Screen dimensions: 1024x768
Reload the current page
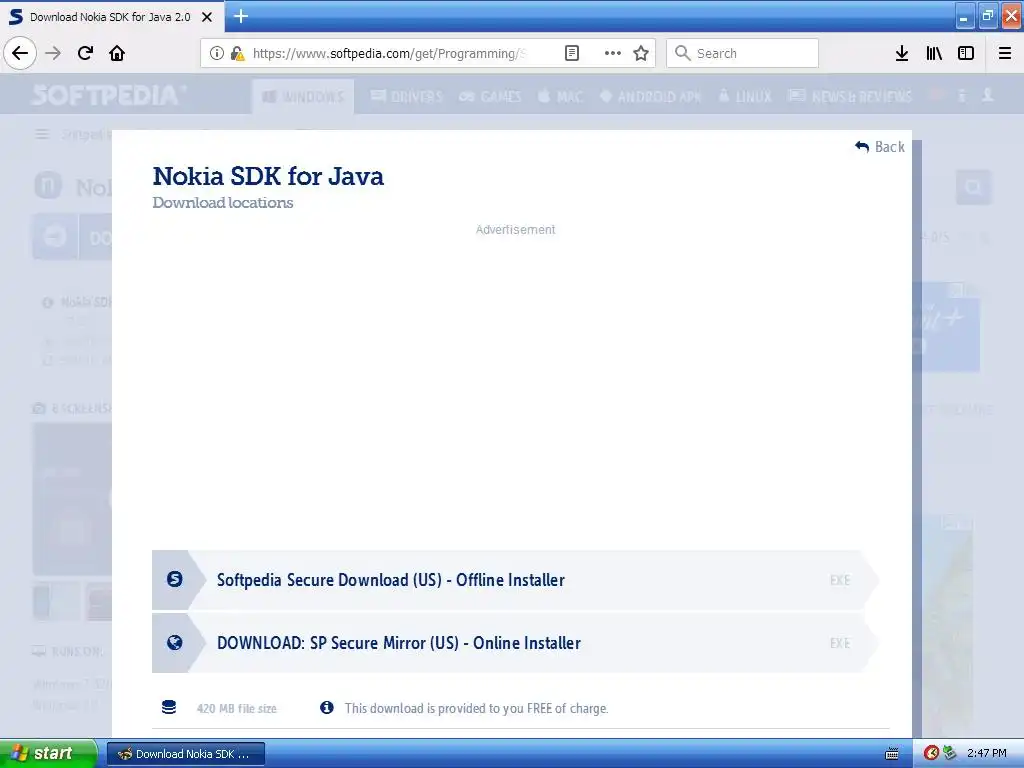tap(85, 53)
